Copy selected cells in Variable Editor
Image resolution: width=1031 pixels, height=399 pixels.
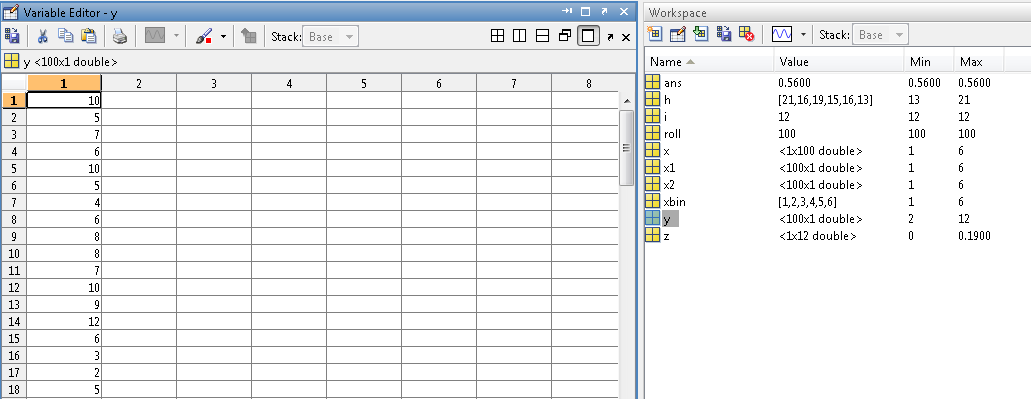[x=65, y=36]
